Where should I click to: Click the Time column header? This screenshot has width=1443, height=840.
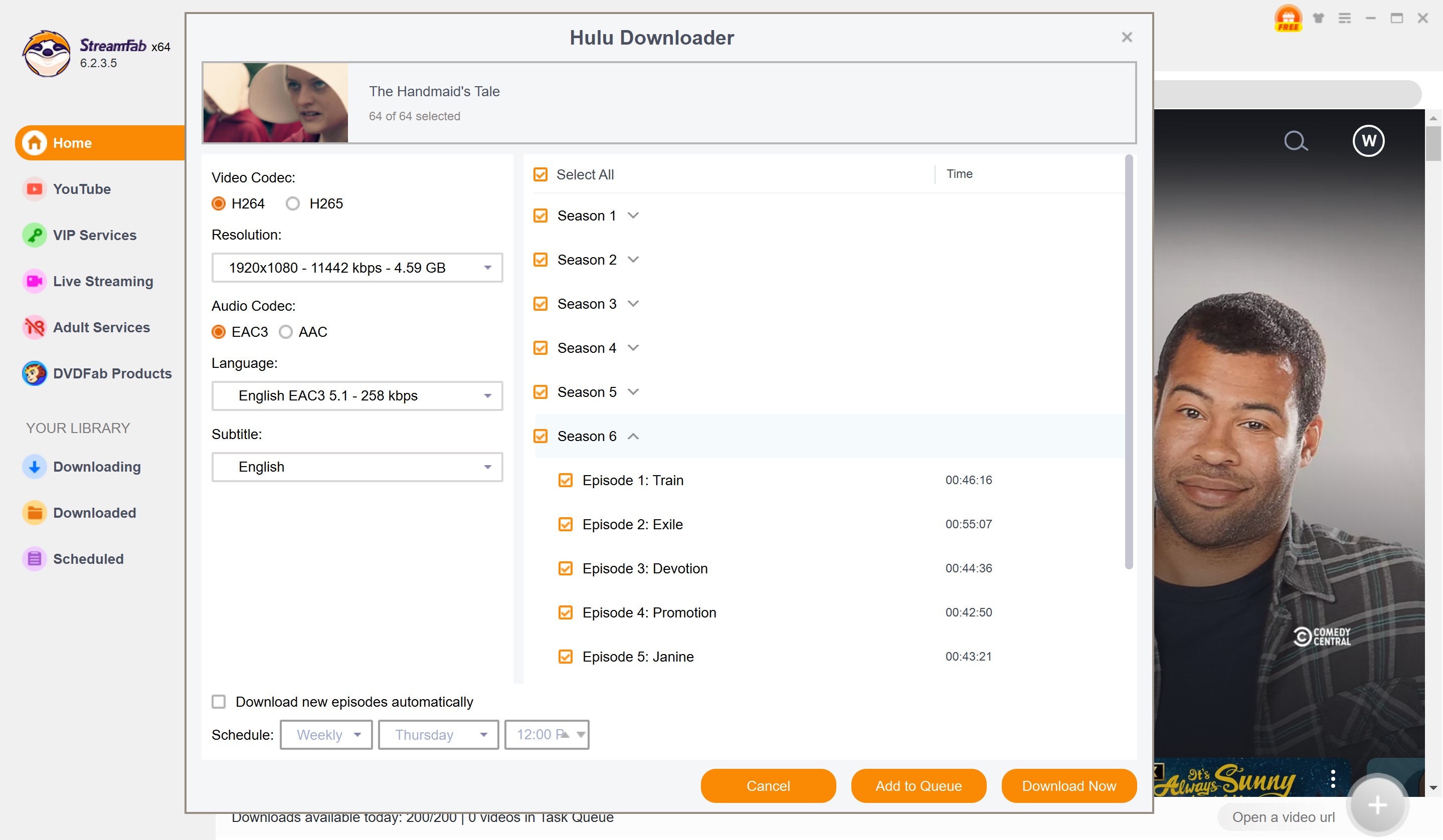pos(959,174)
